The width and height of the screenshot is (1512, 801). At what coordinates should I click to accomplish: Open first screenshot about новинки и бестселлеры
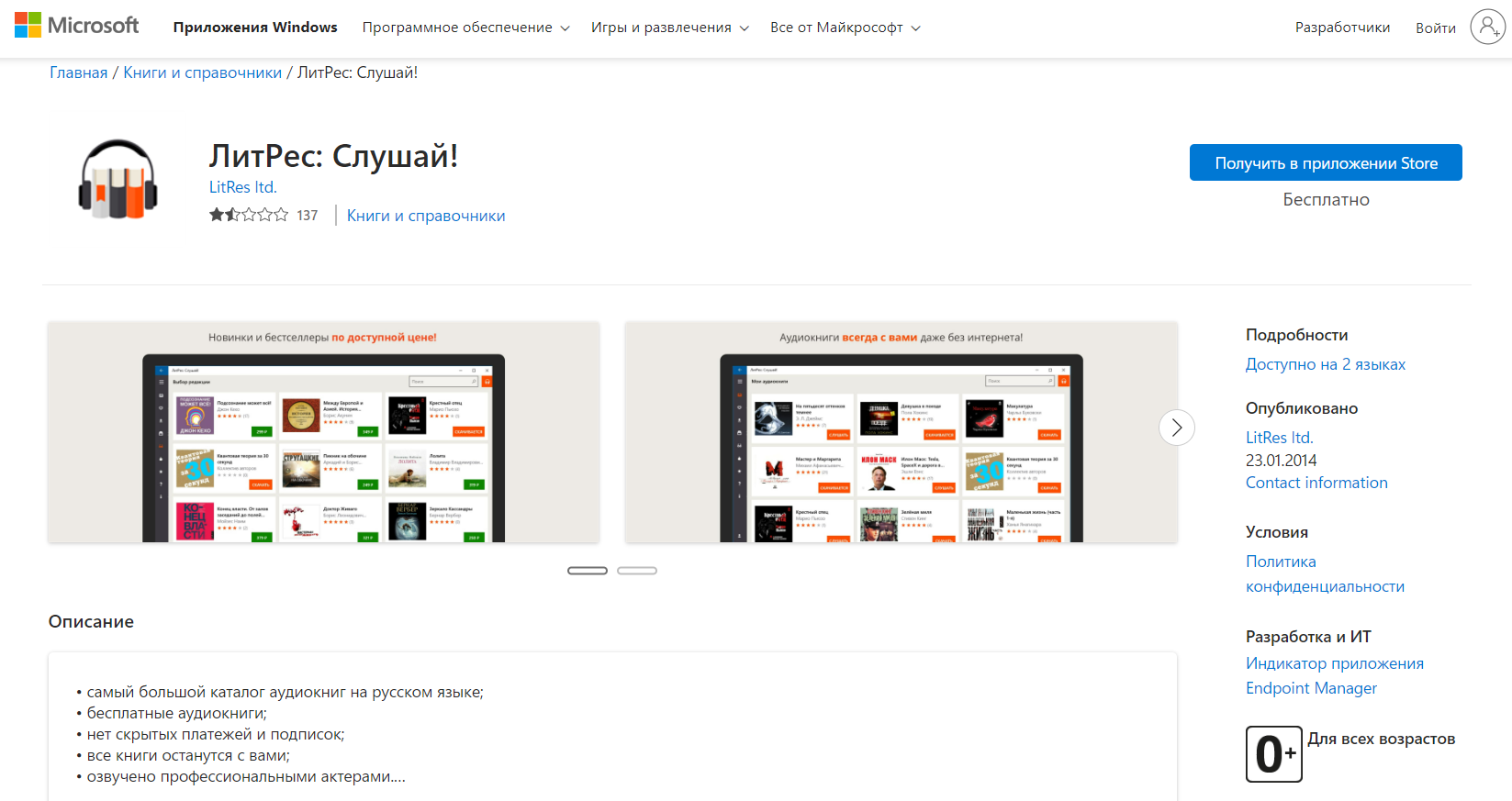click(323, 431)
